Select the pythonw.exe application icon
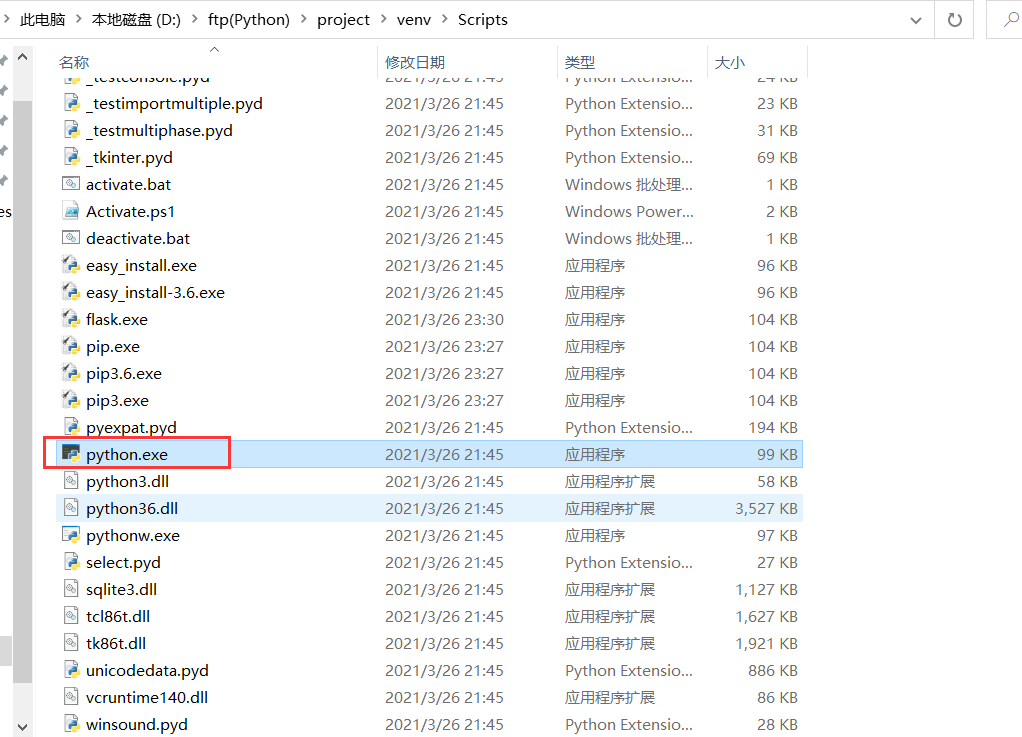This screenshot has height=737, width=1022. coord(71,535)
